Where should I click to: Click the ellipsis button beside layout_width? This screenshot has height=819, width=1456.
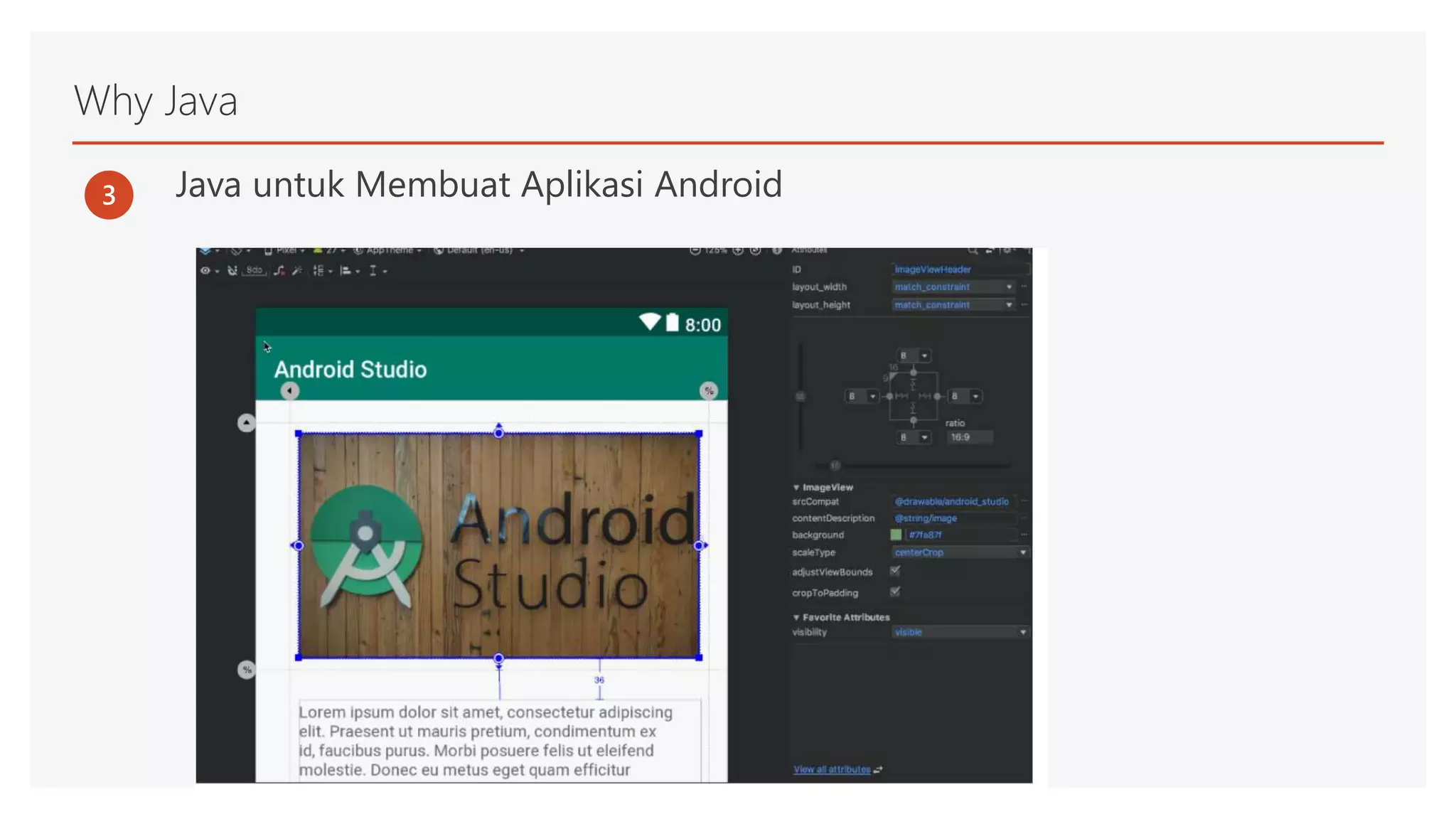coord(1024,287)
